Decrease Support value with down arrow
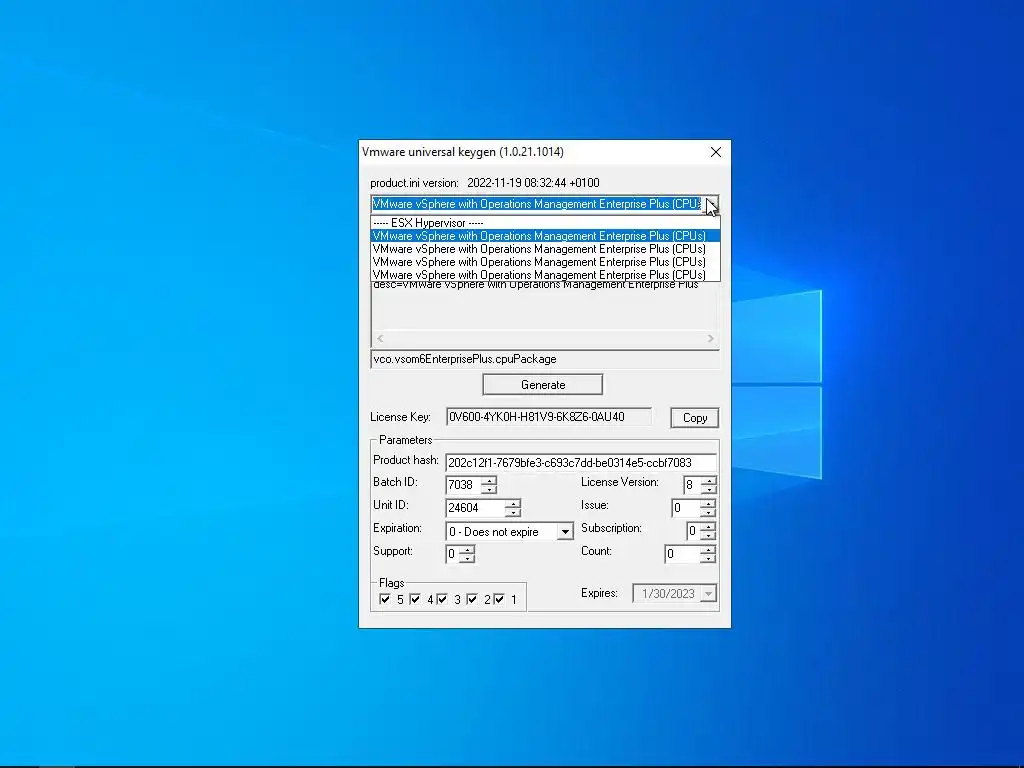This screenshot has height=768, width=1024. click(466, 558)
